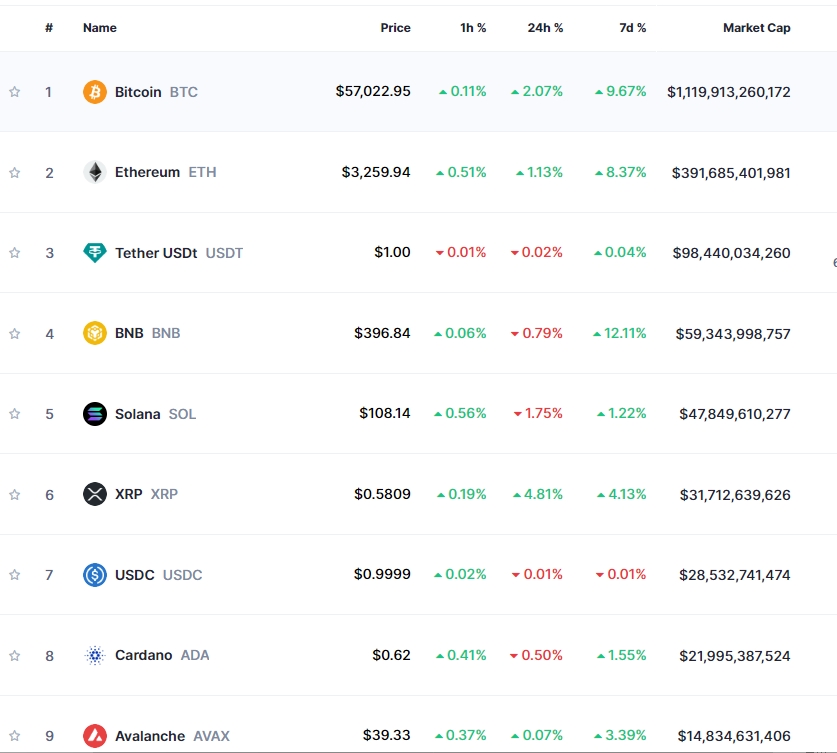
Task: Click the Tether USDt logo icon
Action: point(94,253)
